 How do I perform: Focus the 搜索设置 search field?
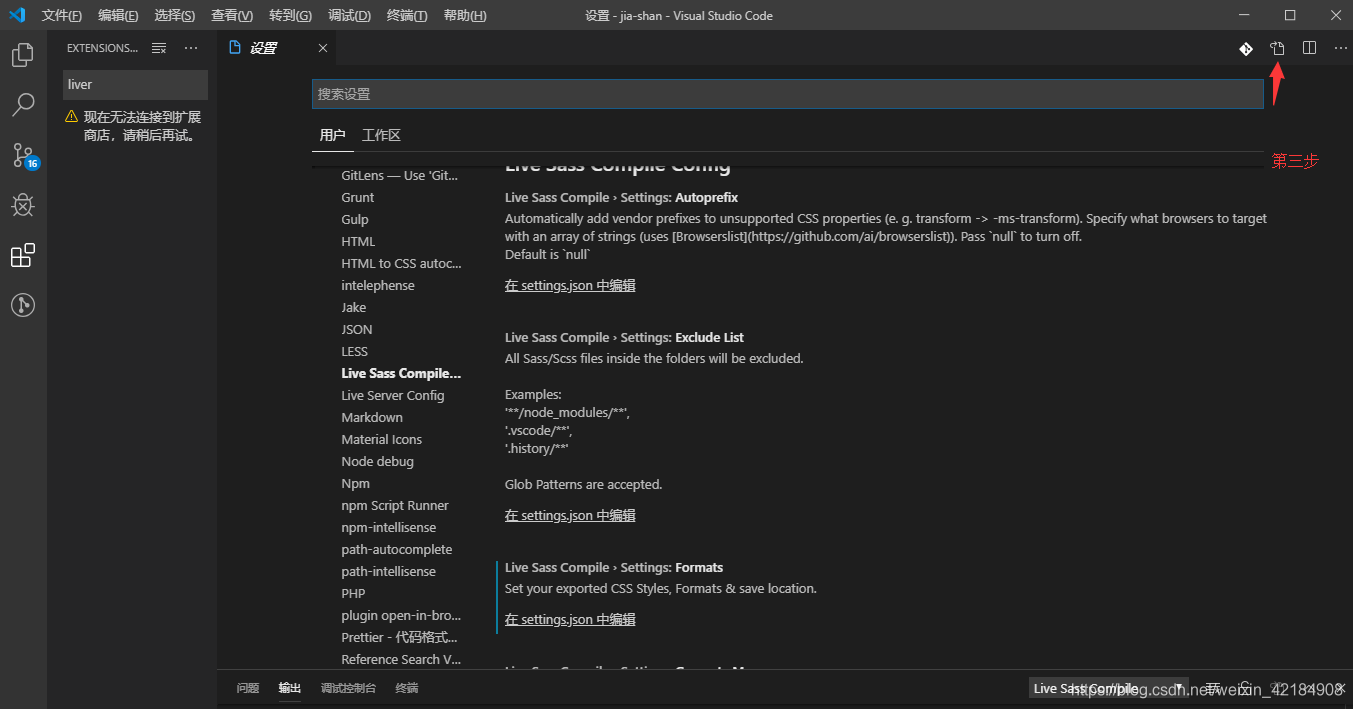tap(788, 94)
